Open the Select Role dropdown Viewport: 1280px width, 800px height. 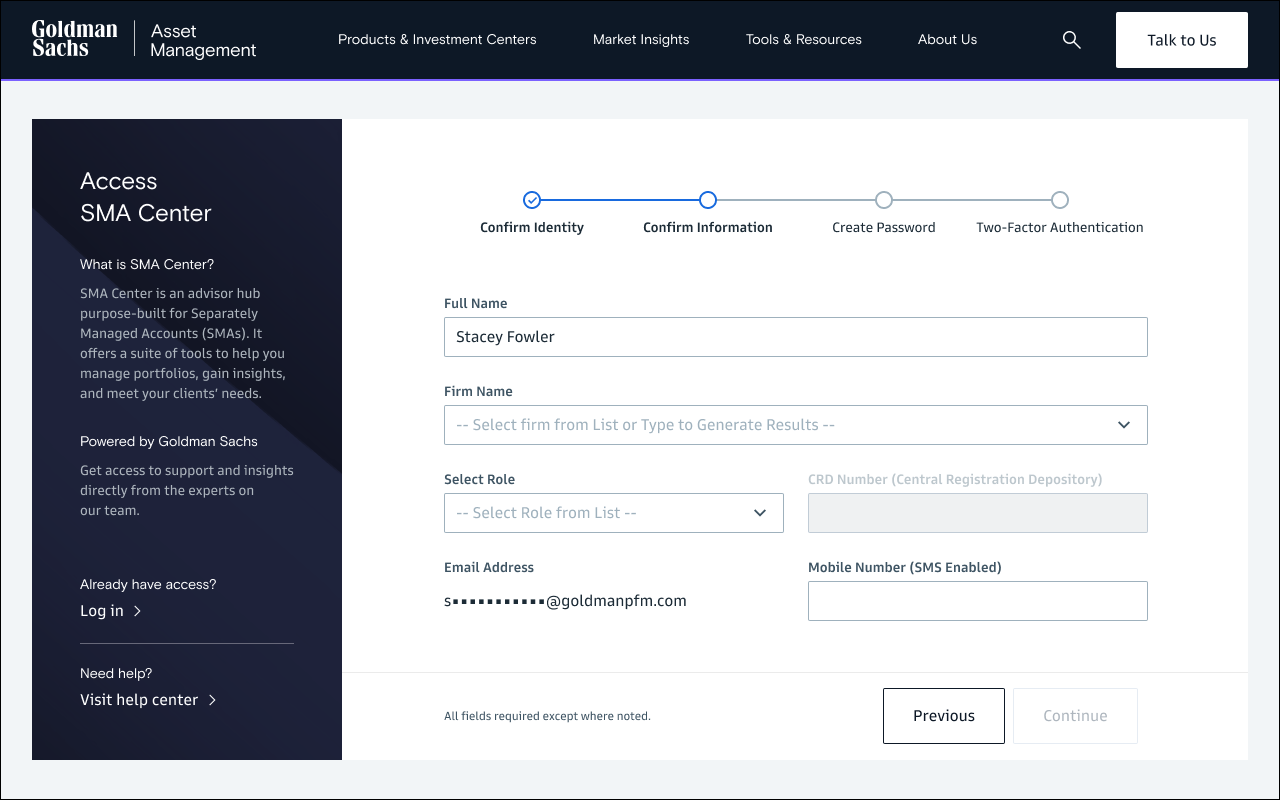[613, 513]
